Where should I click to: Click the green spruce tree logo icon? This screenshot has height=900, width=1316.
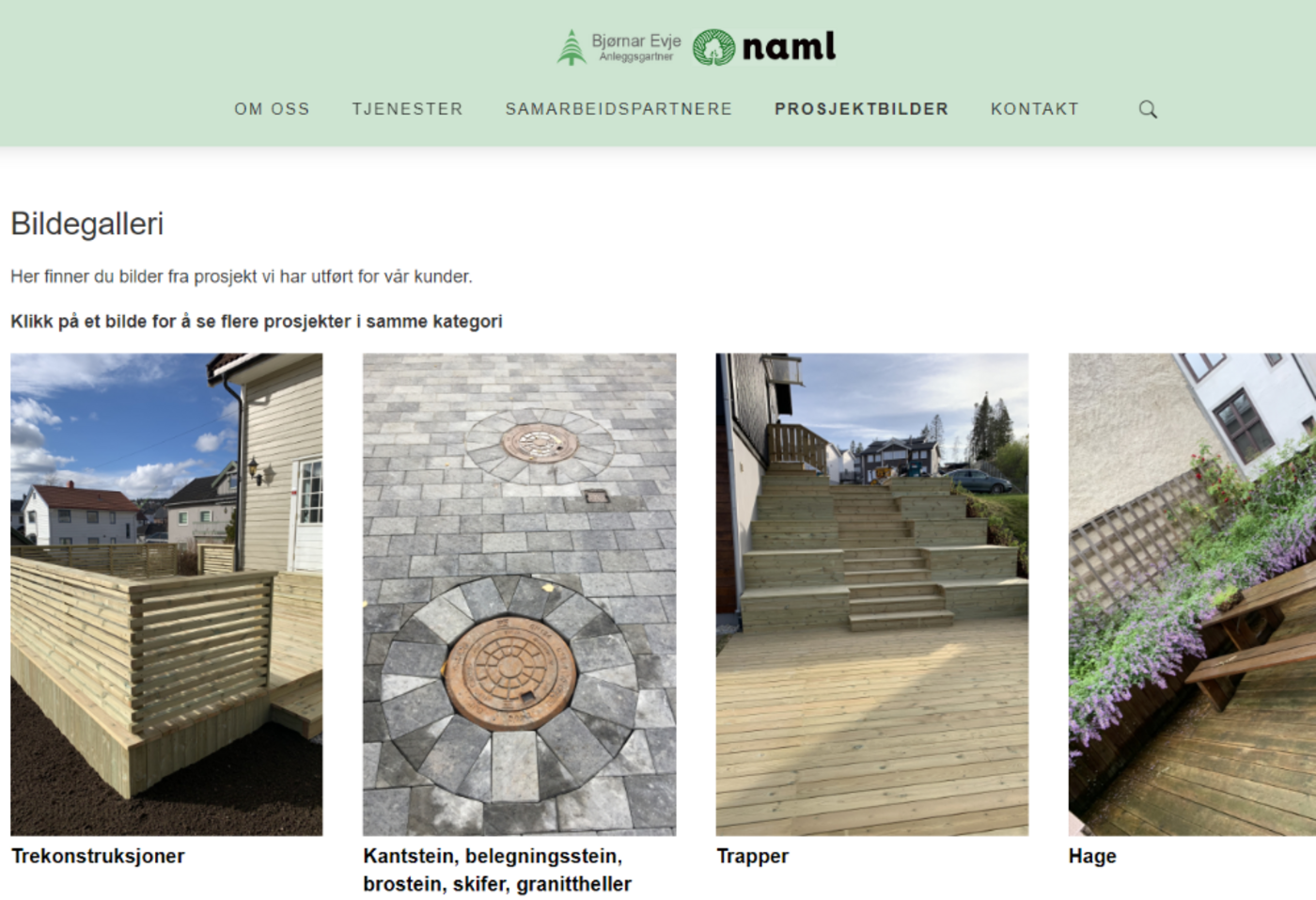(571, 47)
